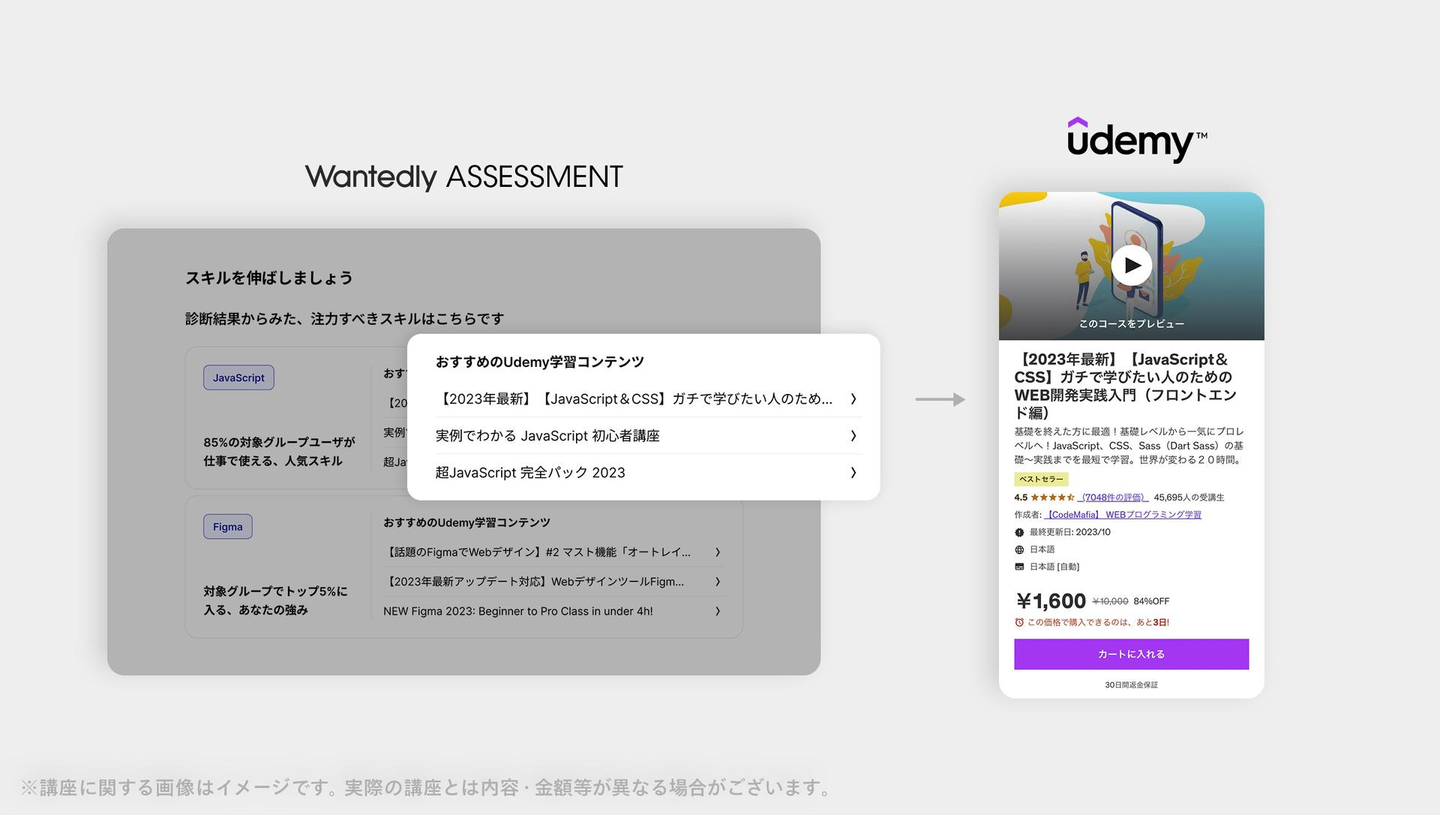Open chevron for 【2023年最新】【JavaScript＆CSS】 row
1440x815 pixels.
tap(853, 398)
